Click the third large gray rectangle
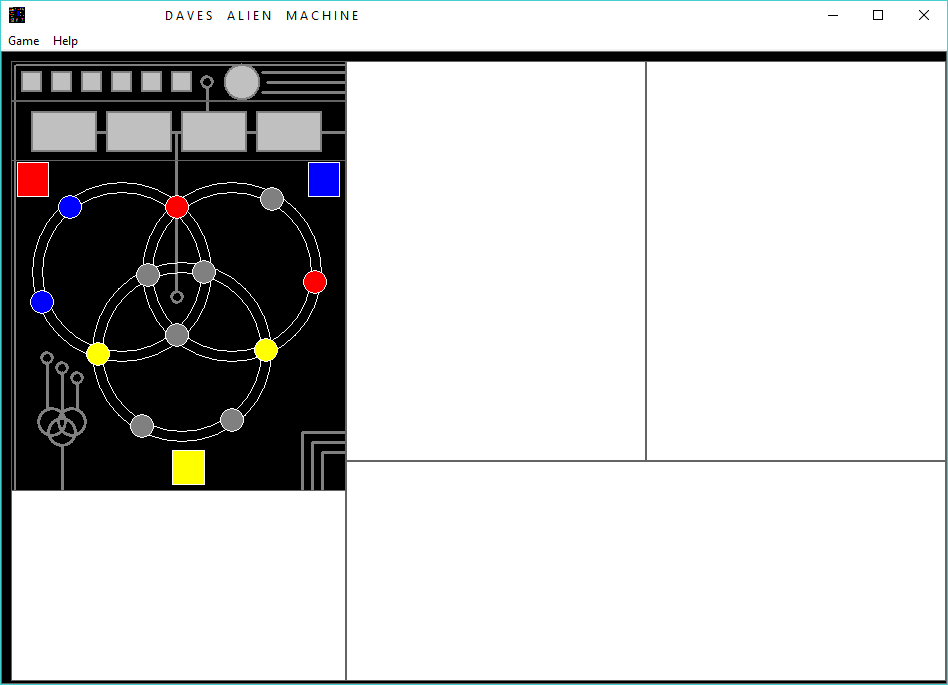Viewport: 948px width, 685px height. coord(214,131)
